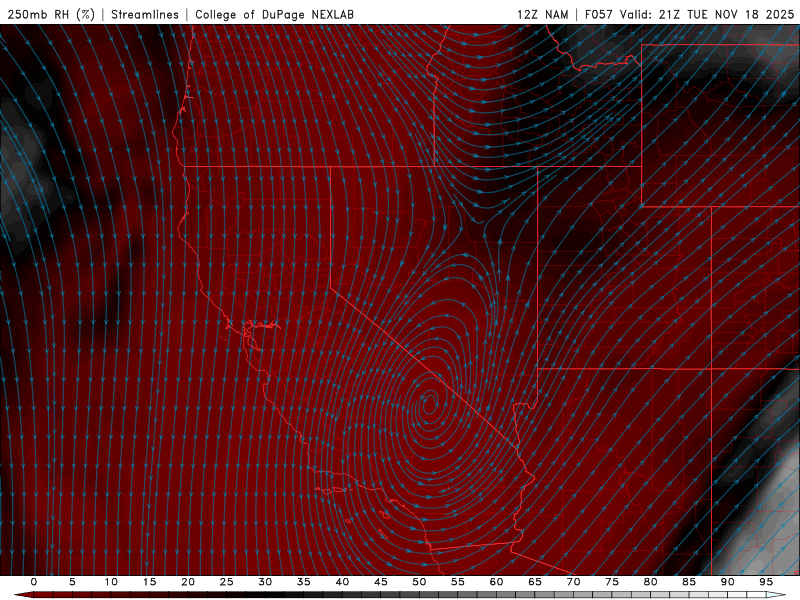
Task: Click the color bar value "50"
Action: [x=419, y=582]
